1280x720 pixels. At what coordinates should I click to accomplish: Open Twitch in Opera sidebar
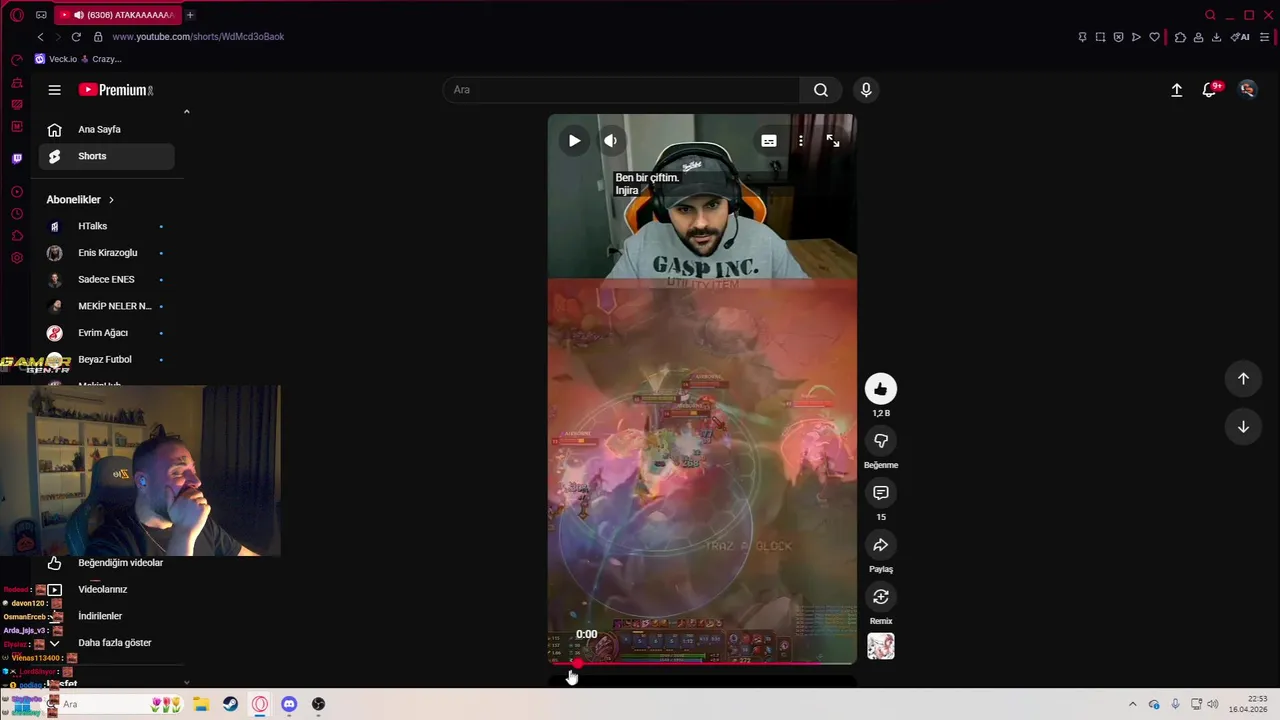(x=17, y=159)
